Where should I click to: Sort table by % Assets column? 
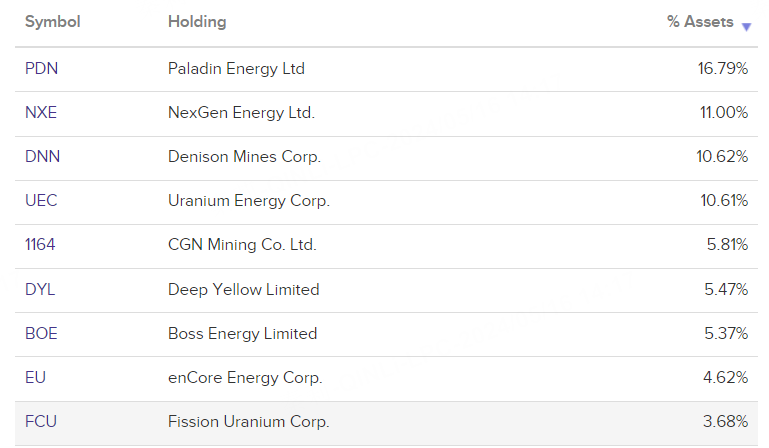(700, 22)
